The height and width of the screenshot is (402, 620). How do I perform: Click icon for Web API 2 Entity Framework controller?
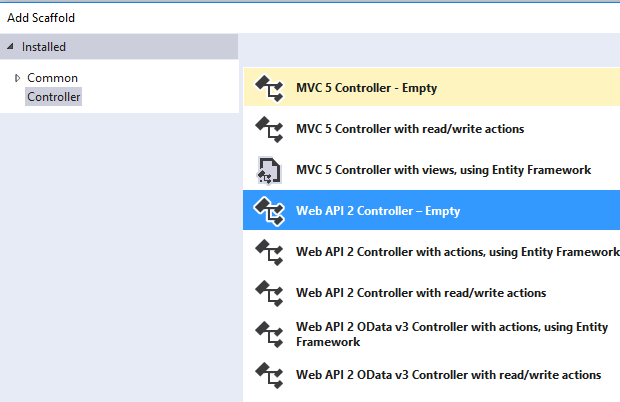click(x=270, y=252)
